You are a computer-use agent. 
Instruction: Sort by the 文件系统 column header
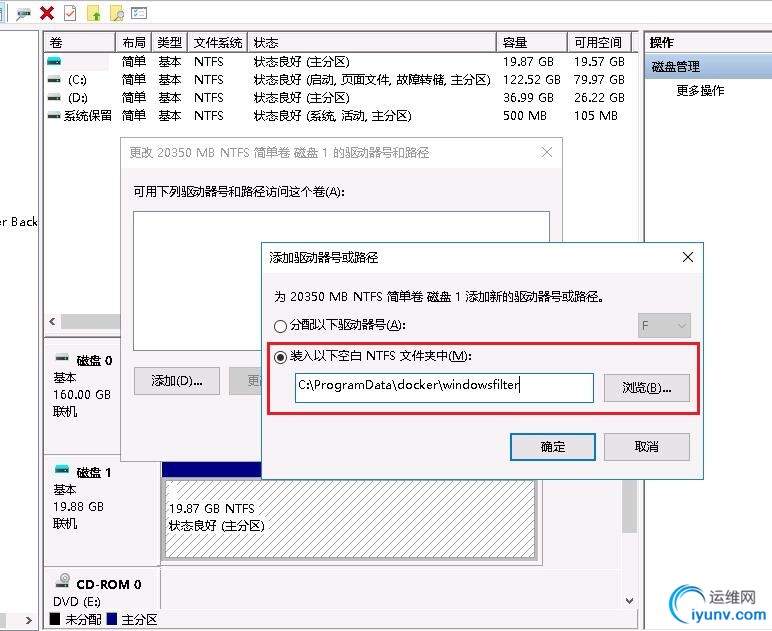tap(218, 43)
